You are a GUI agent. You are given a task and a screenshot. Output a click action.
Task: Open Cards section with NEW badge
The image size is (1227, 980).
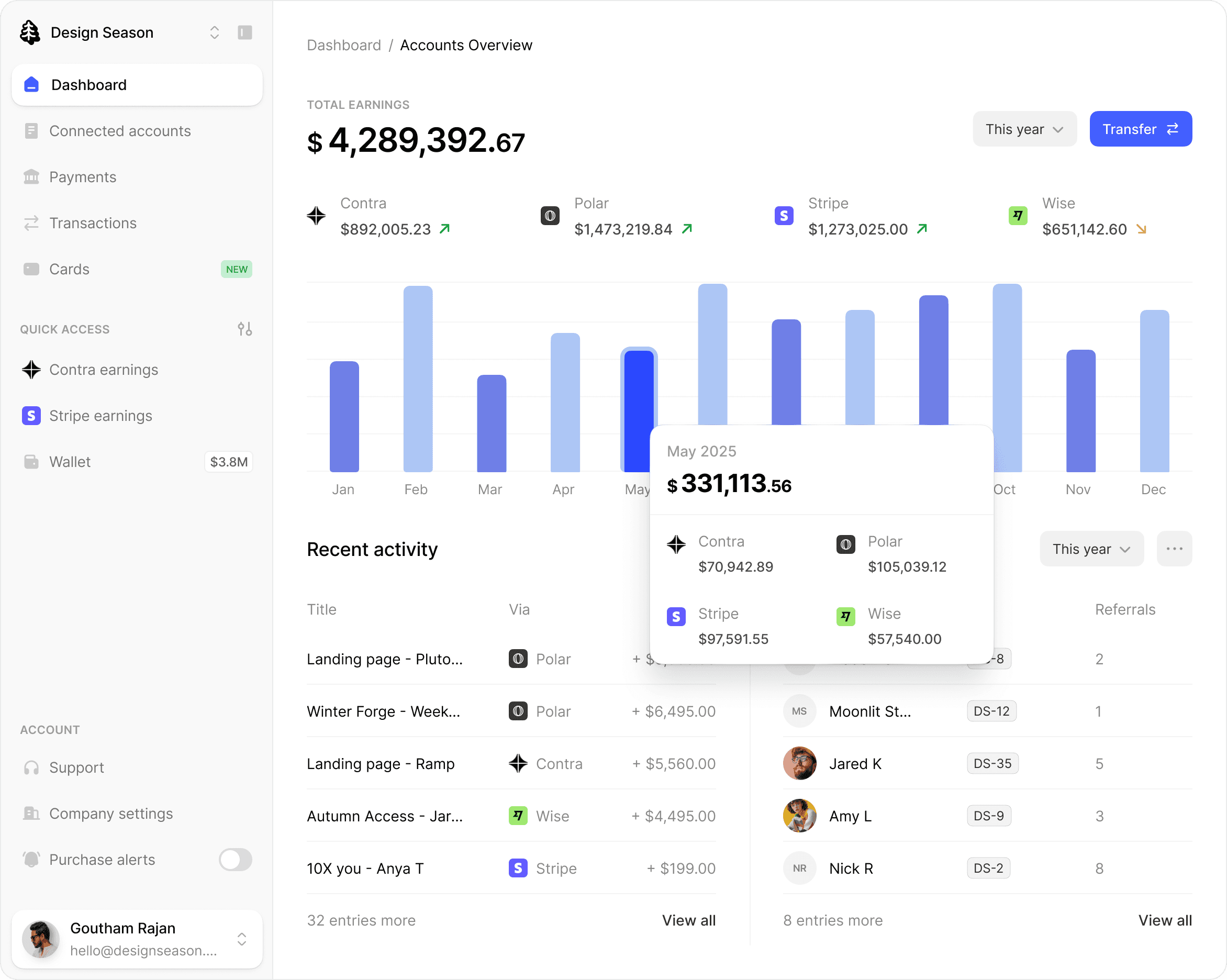pyautogui.click(x=69, y=269)
